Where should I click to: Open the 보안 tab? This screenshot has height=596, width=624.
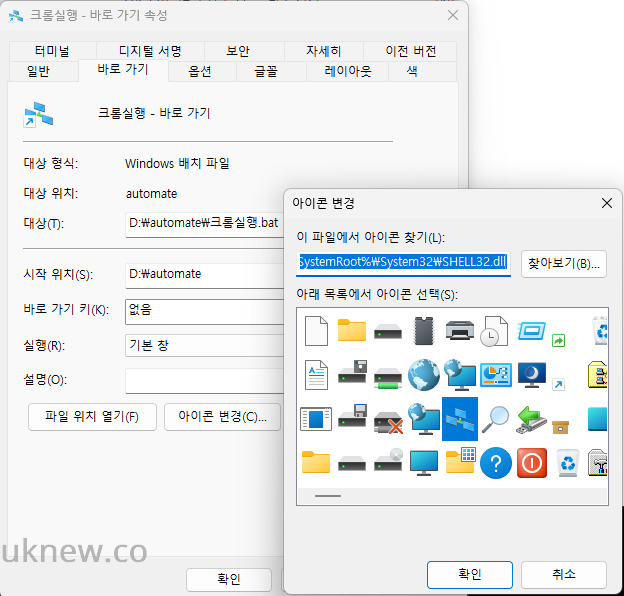click(x=238, y=51)
